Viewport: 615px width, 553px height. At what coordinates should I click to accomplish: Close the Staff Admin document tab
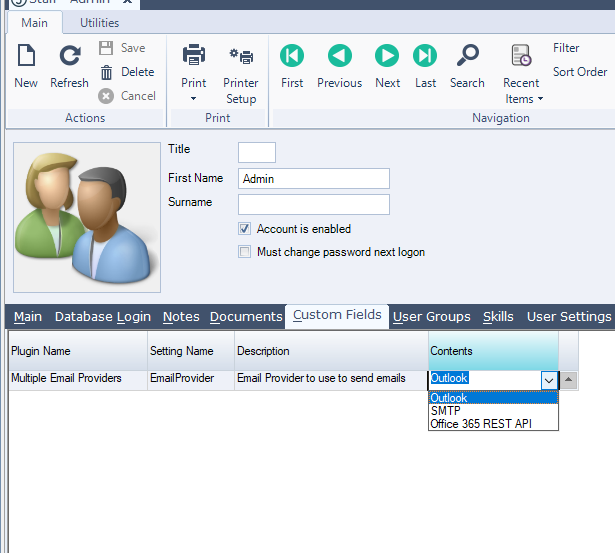pos(127,2)
